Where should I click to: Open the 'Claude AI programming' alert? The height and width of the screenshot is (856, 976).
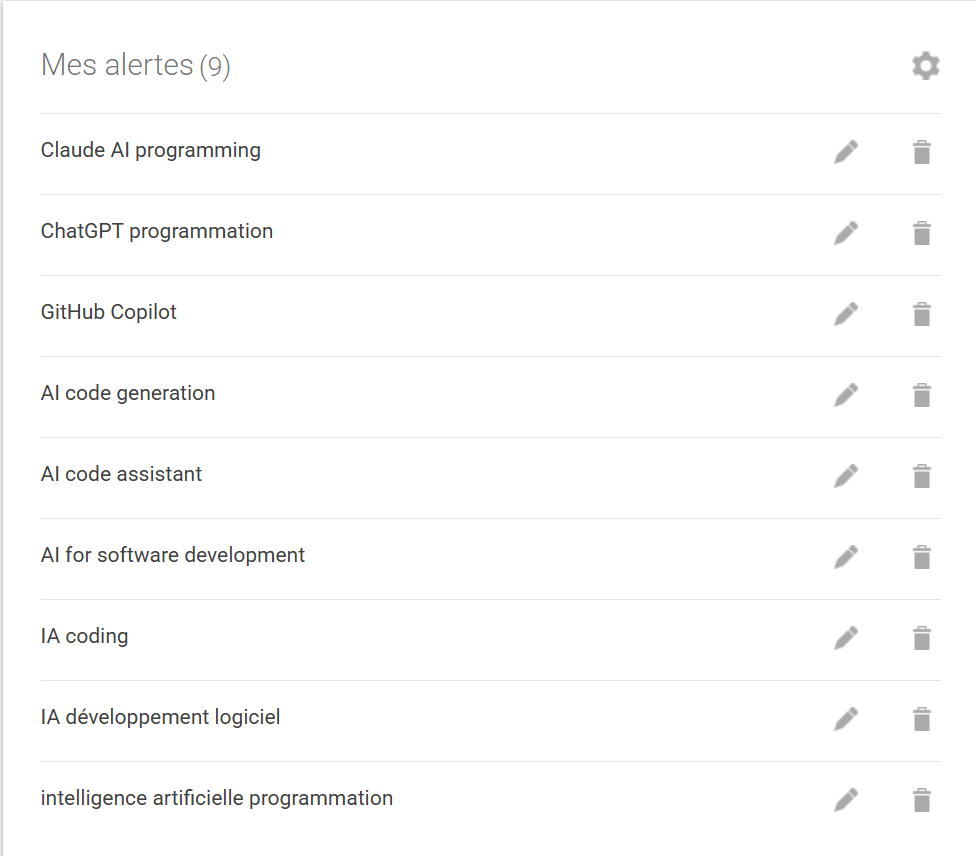[x=150, y=150]
